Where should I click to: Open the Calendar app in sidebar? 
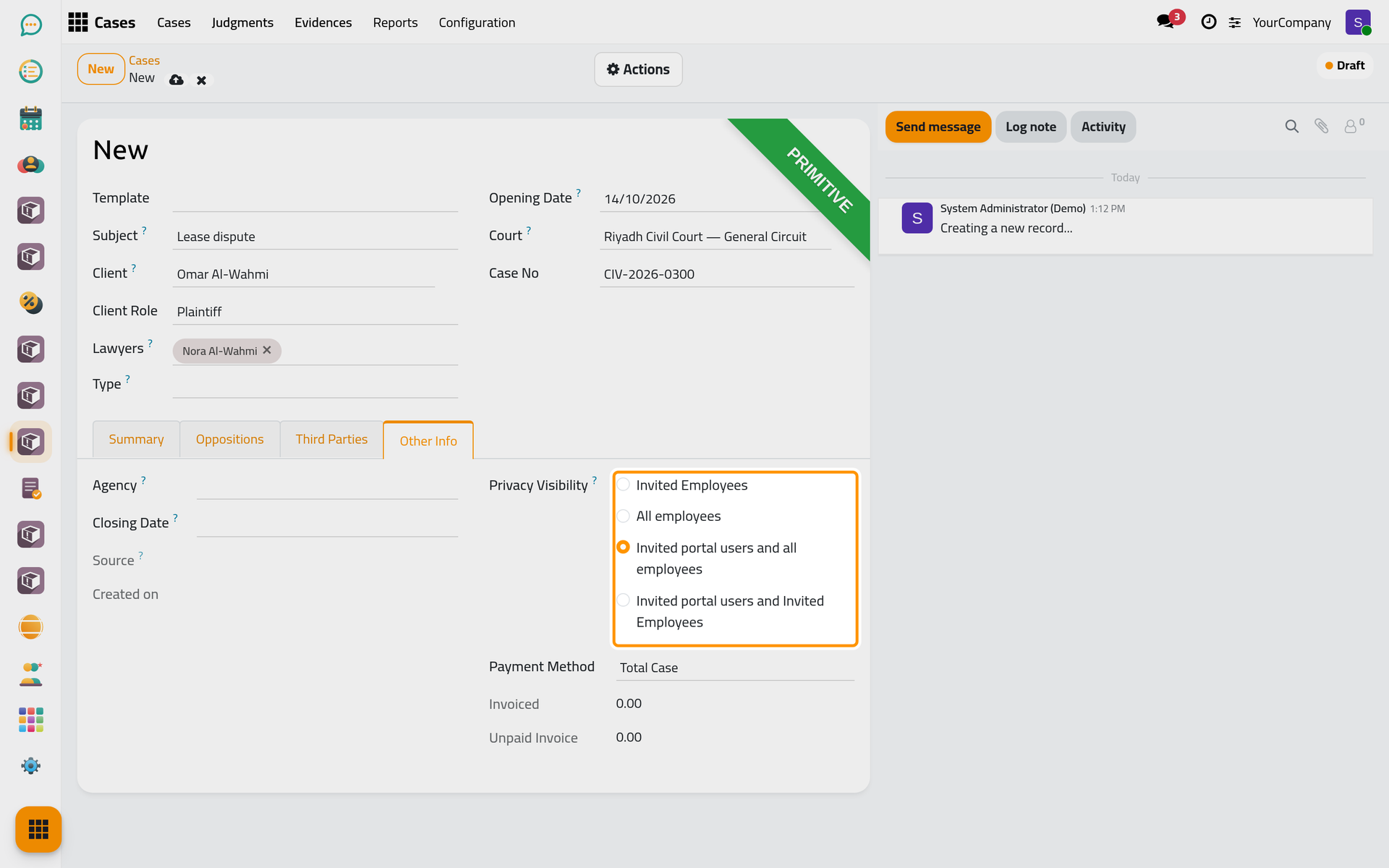click(x=30, y=118)
